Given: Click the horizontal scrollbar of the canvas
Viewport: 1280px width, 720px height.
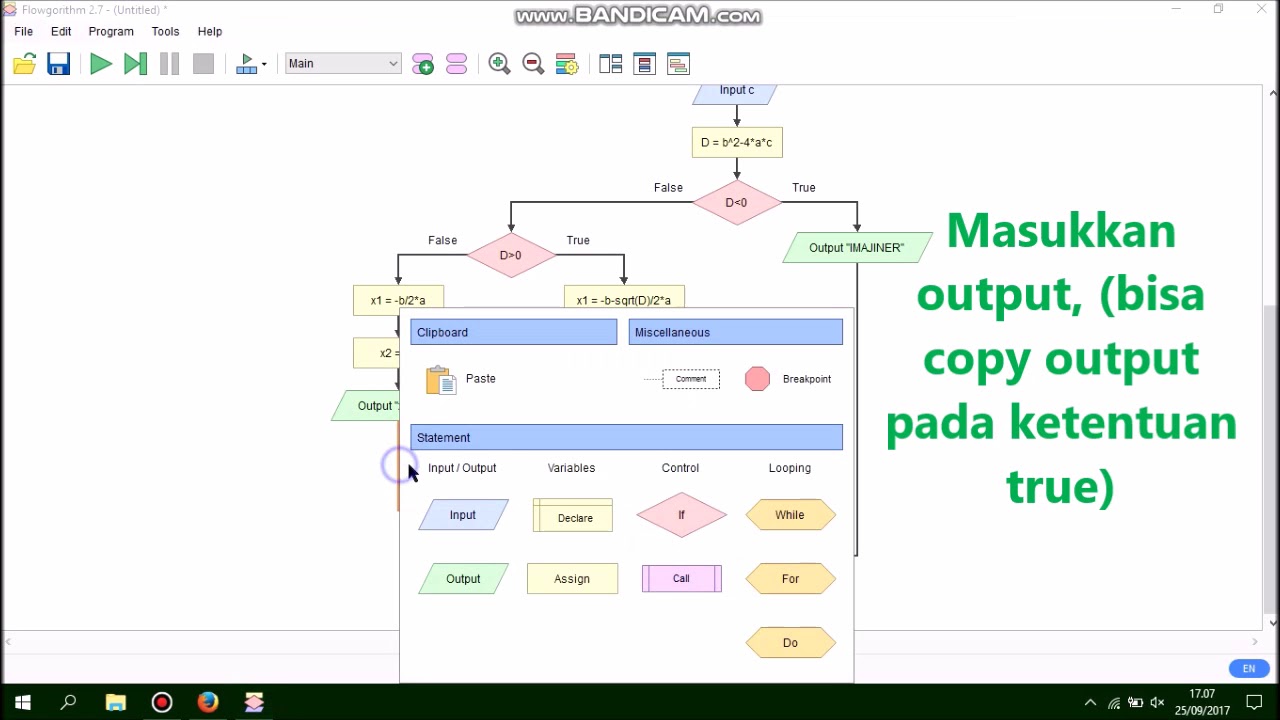Looking at the screenshot, I should [632, 642].
